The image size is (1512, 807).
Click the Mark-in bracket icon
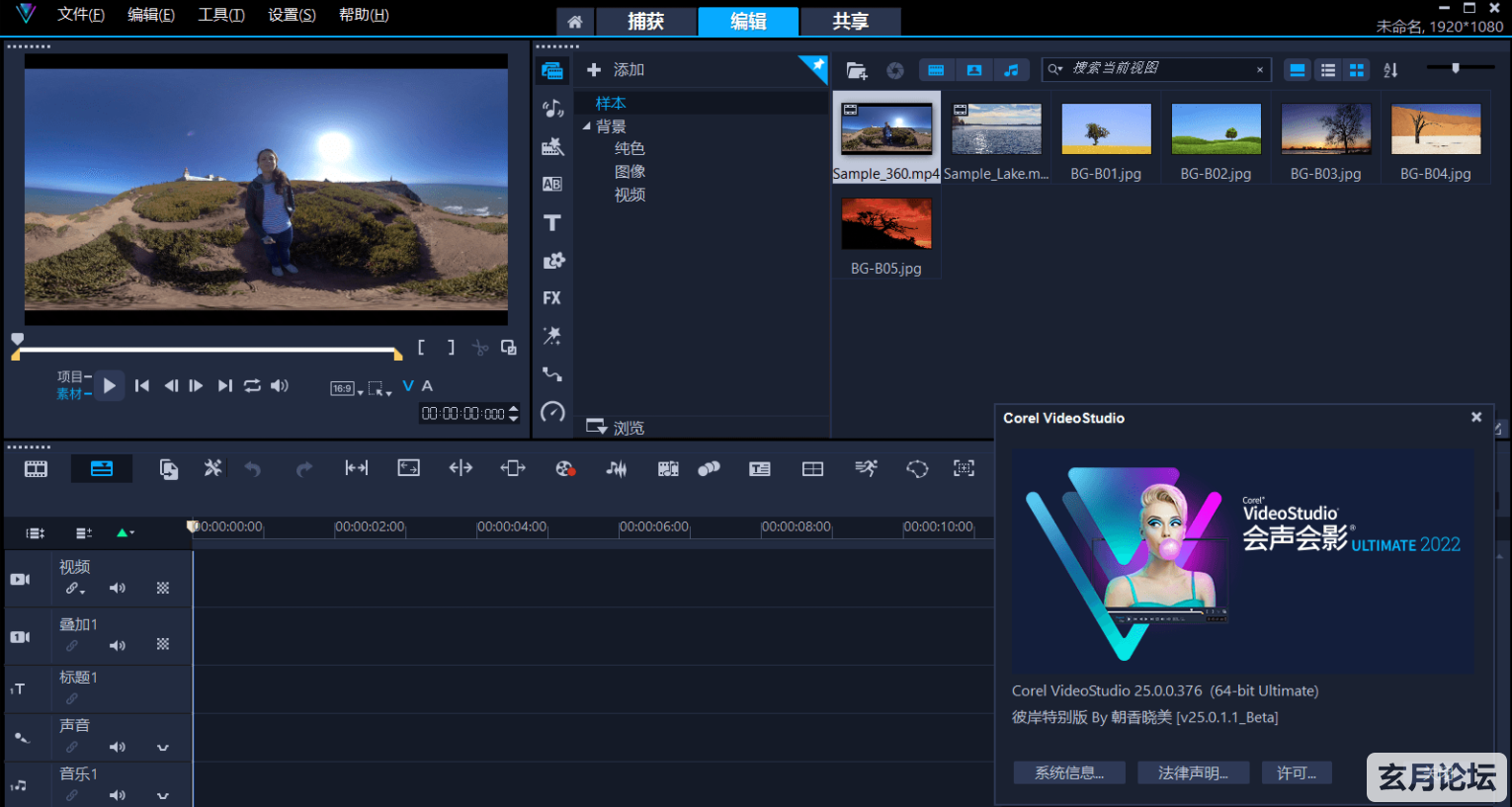pyautogui.click(x=421, y=348)
